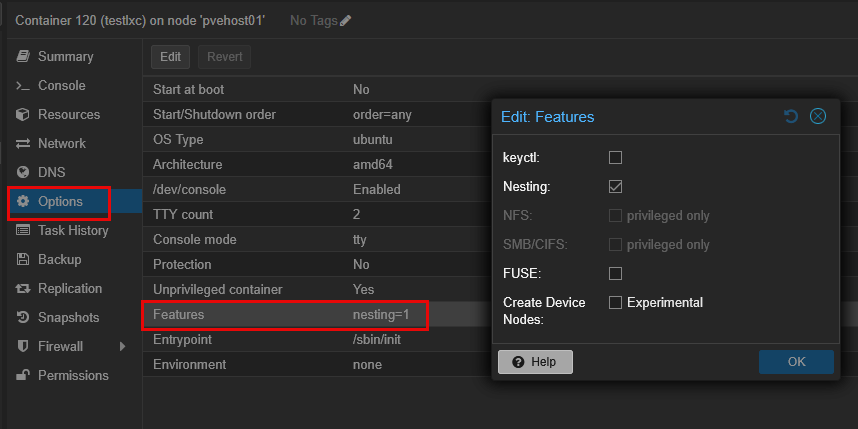The height and width of the screenshot is (429, 858).
Task: Click the Options gear icon
Action: tap(22, 201)
